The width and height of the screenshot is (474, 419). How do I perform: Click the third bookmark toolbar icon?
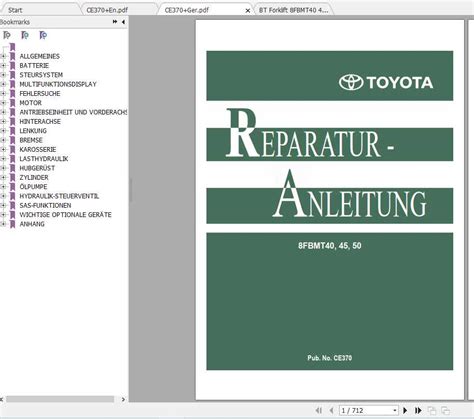coord(43,35)
